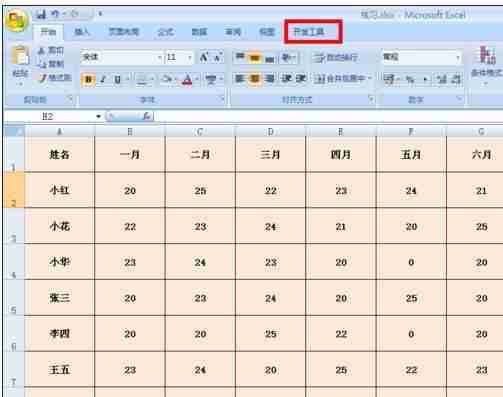Click the Shrink Font small A icon
This screenshot has height=397, width=503.
pyautogui.click(x=217, y=57)
